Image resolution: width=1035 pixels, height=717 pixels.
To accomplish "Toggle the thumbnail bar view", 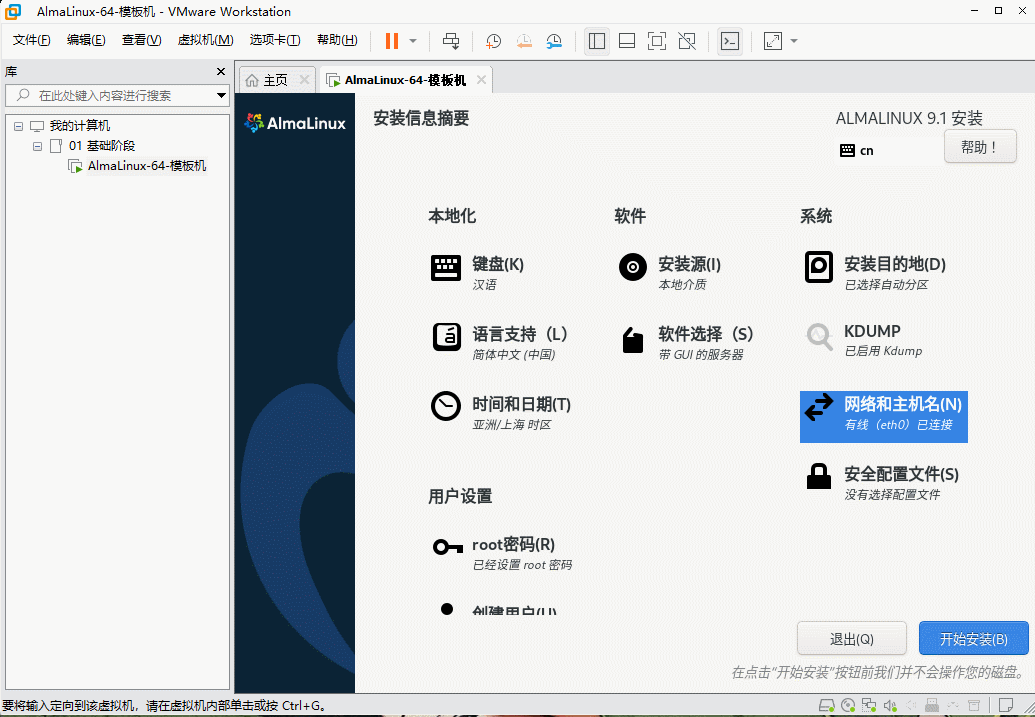I will coord(627,41).
